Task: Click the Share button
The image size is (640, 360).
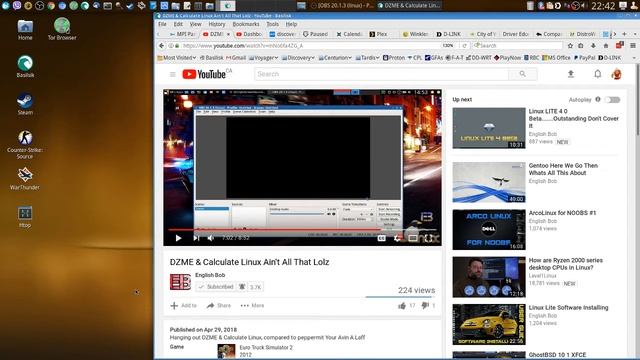Action: 219,305
